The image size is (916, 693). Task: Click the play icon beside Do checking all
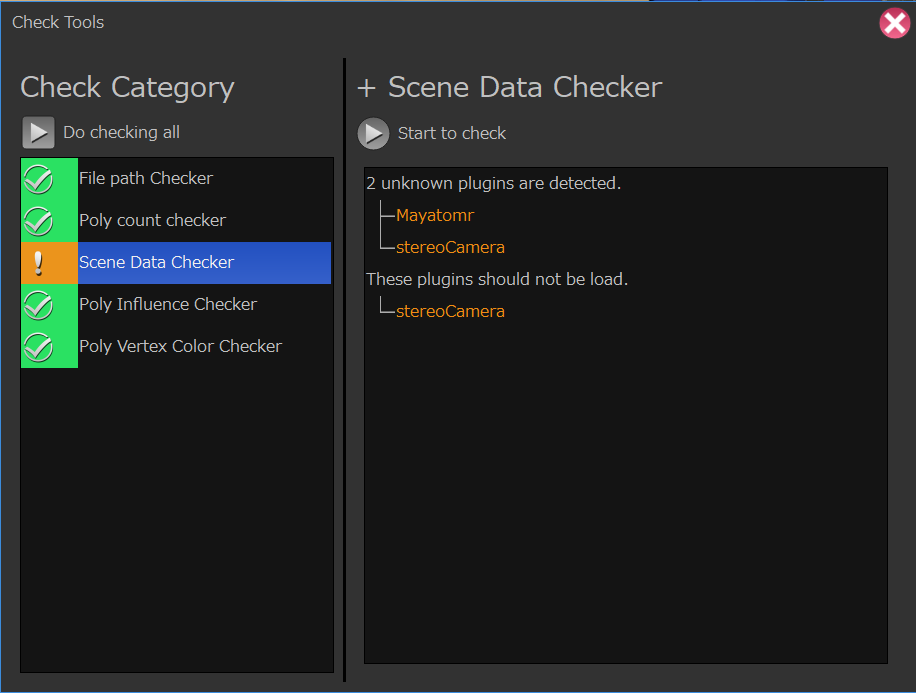coord(38,133)
